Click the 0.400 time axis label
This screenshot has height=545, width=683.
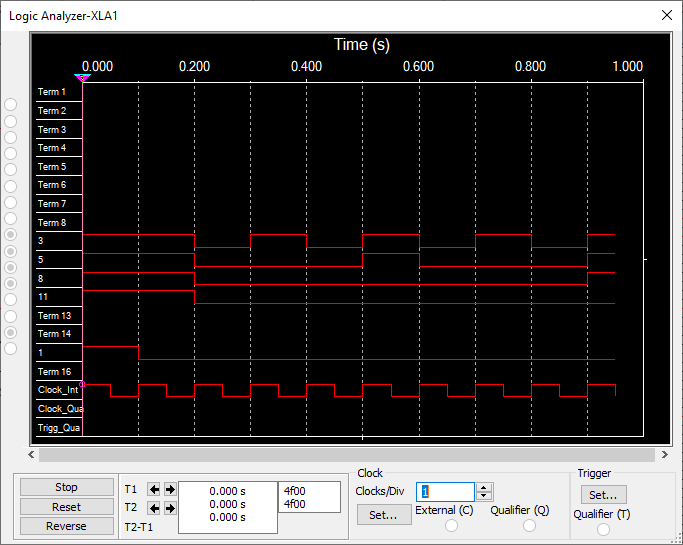306,66
